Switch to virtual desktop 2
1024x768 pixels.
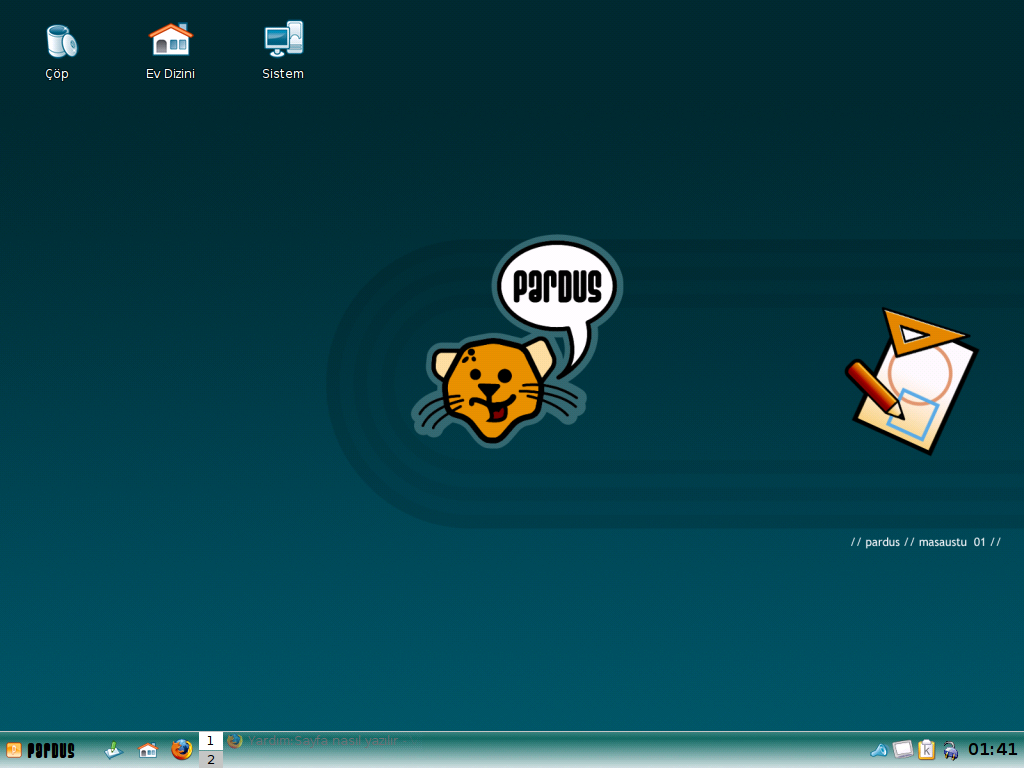tap(210, 760)
